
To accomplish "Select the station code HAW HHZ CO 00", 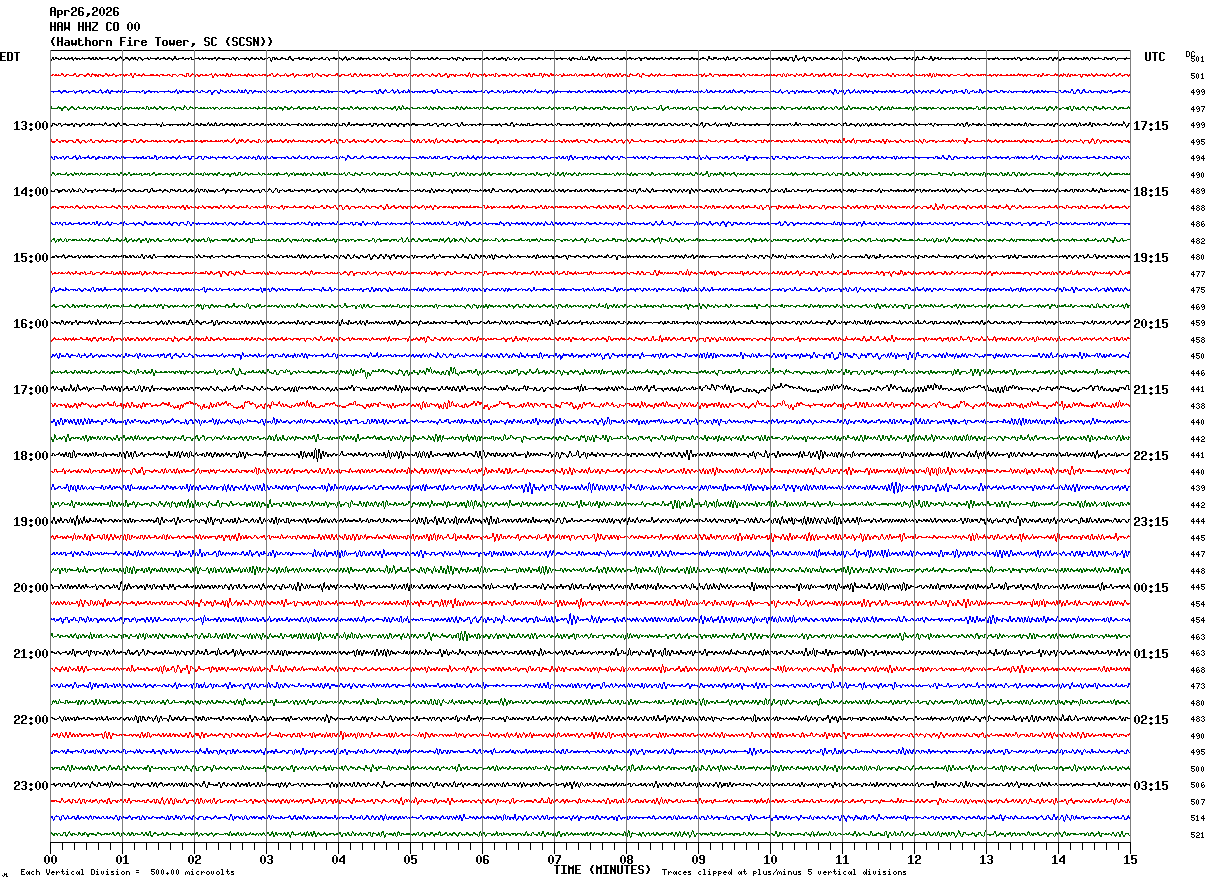I will [95, 27].
